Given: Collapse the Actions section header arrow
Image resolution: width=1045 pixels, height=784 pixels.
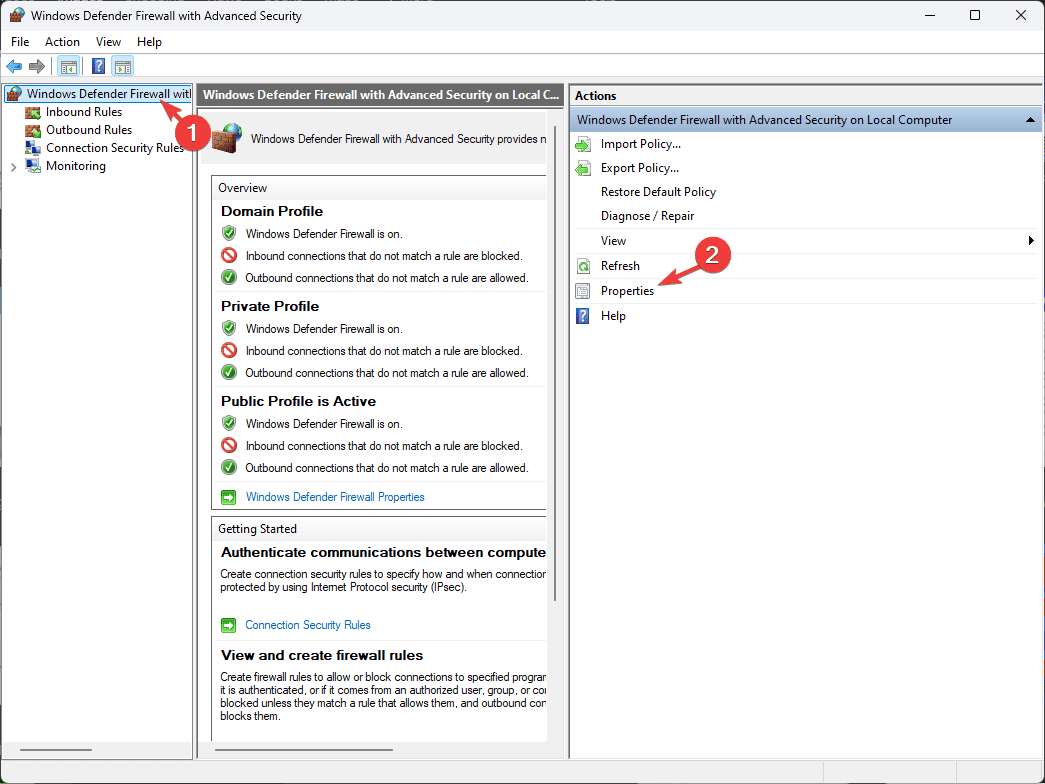Looking at the screenshot, I should (x=1030, y=120).
